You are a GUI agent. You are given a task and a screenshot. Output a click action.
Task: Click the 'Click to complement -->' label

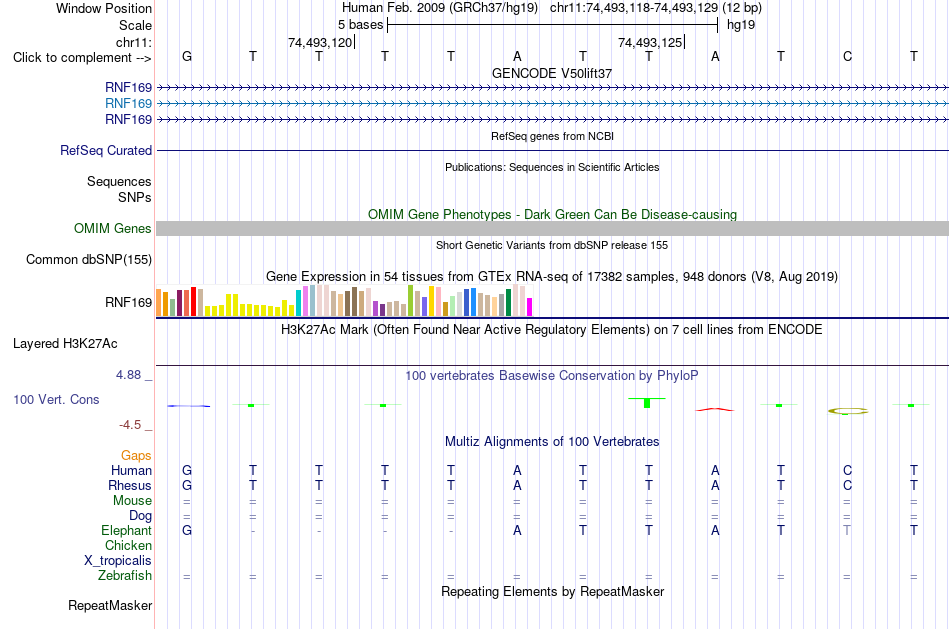pos(82,58)
